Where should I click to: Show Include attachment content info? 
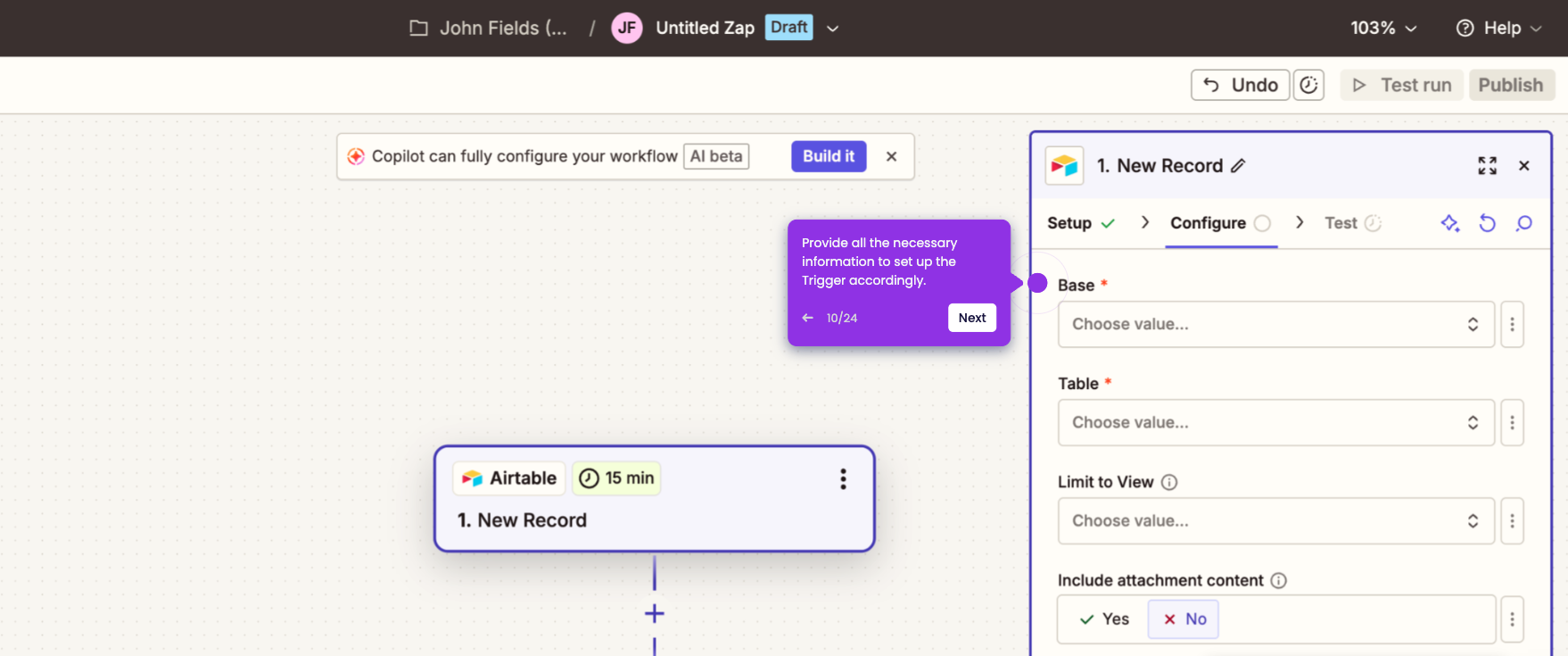point(1278,580)
